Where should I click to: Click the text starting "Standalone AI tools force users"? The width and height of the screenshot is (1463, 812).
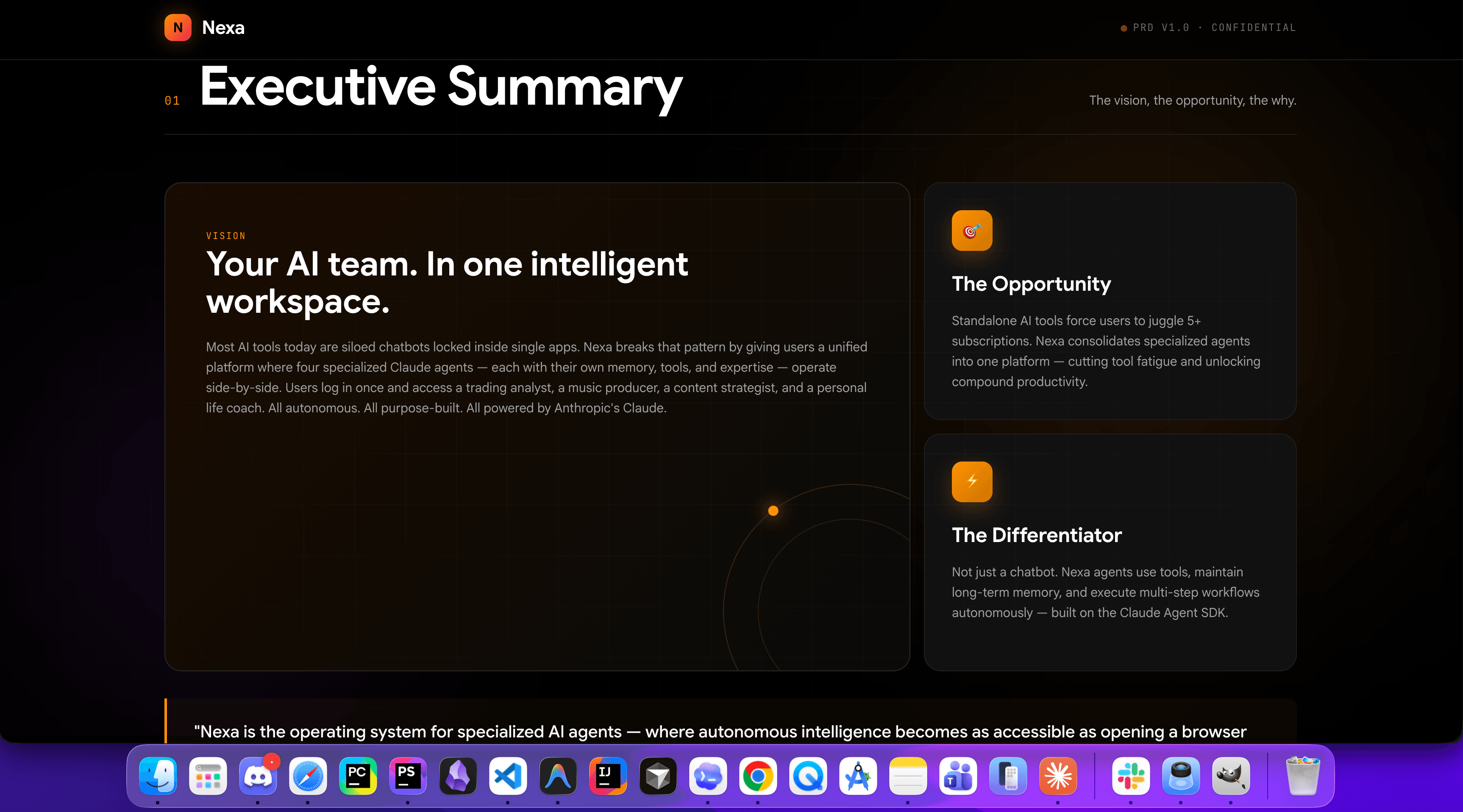[x=1106, y=351]
